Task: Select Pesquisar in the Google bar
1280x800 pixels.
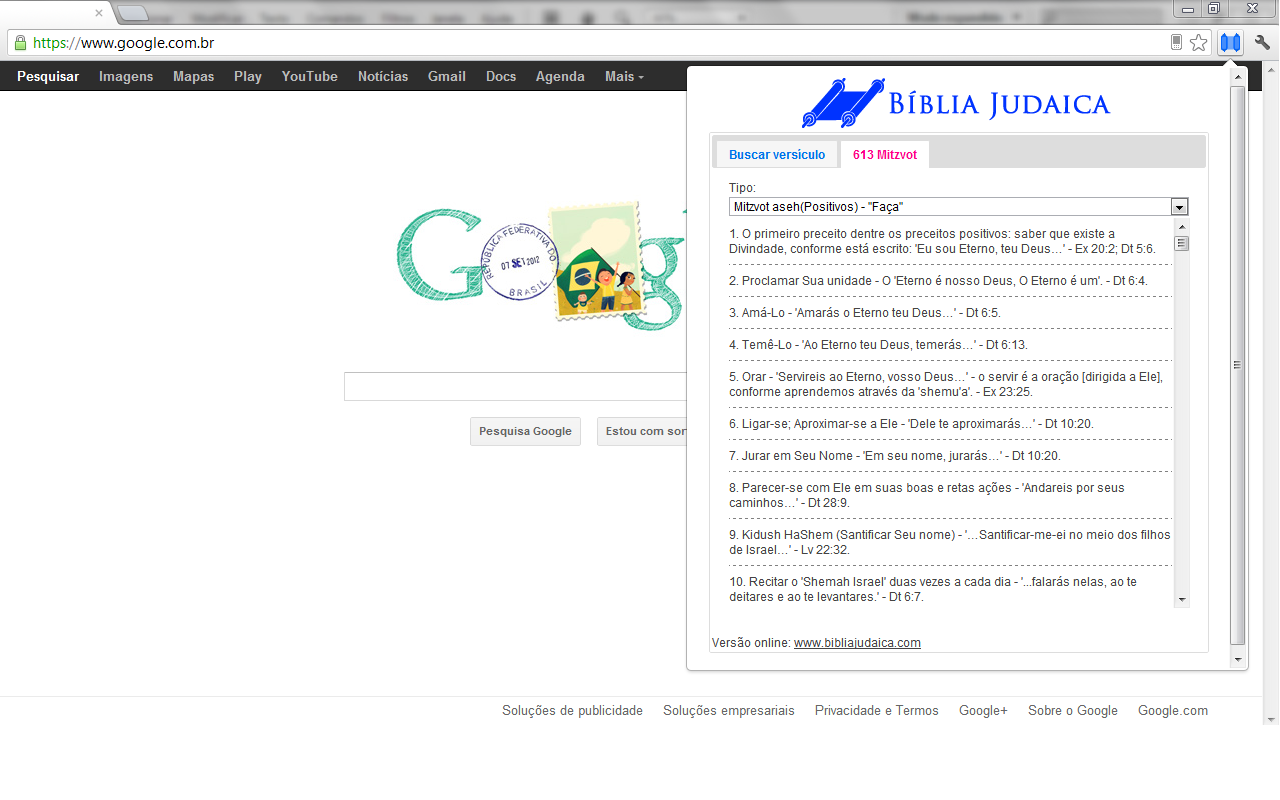Action: [x=48, y=76]
